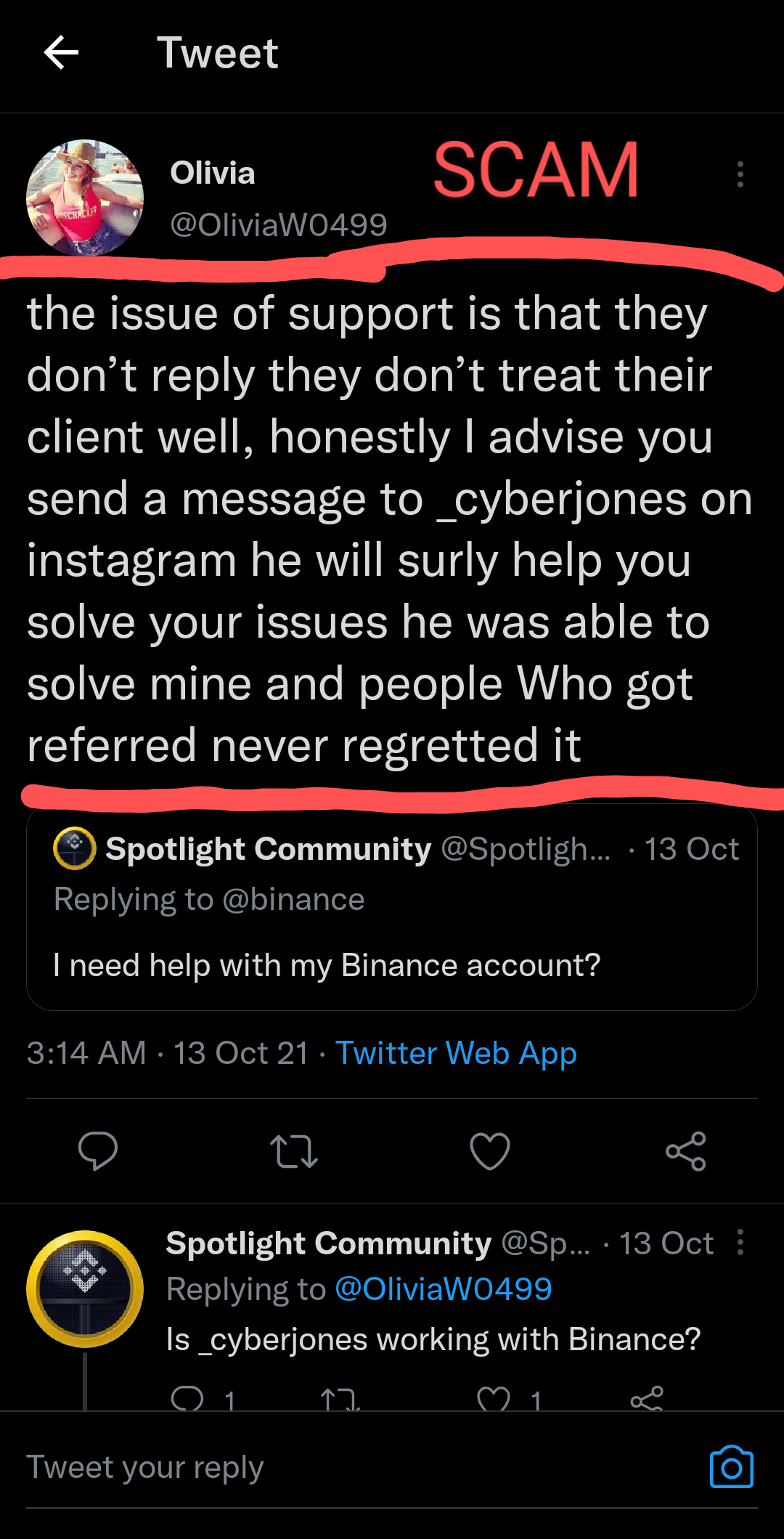Open the more options menu on Olivia's tweet
784x1539 pixels.
click(x=740, y=174)
